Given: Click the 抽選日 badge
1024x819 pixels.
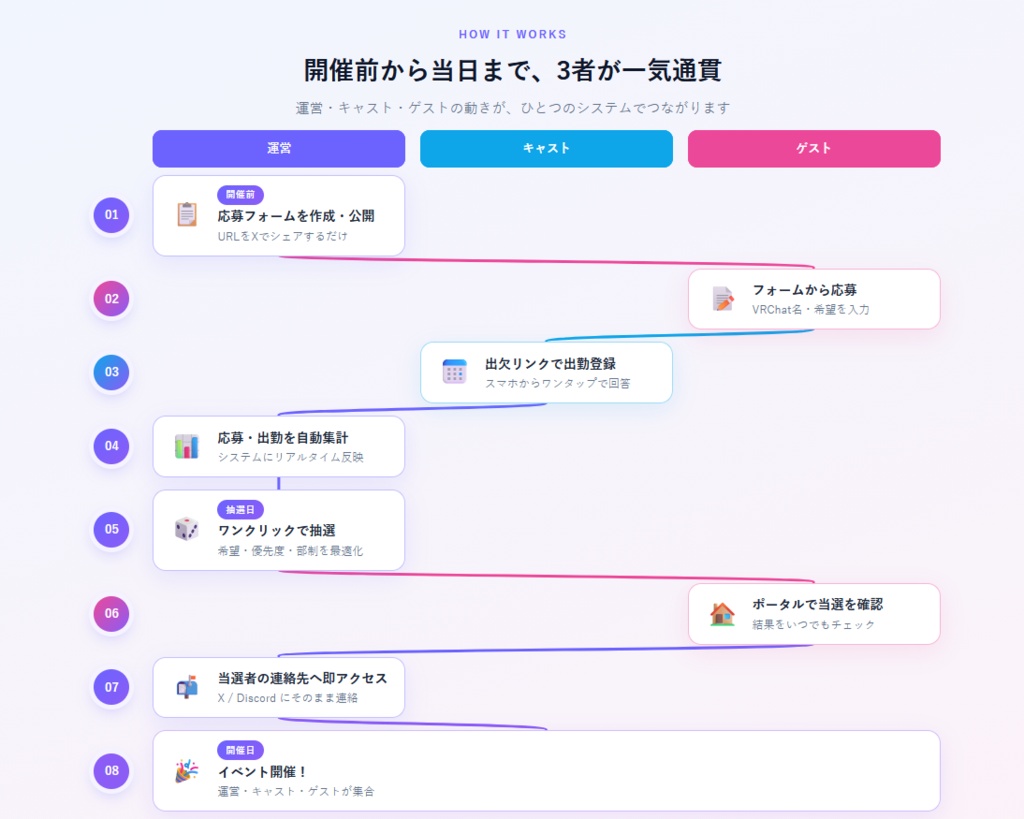Looking at the screenshot, I should click(240, 509).
